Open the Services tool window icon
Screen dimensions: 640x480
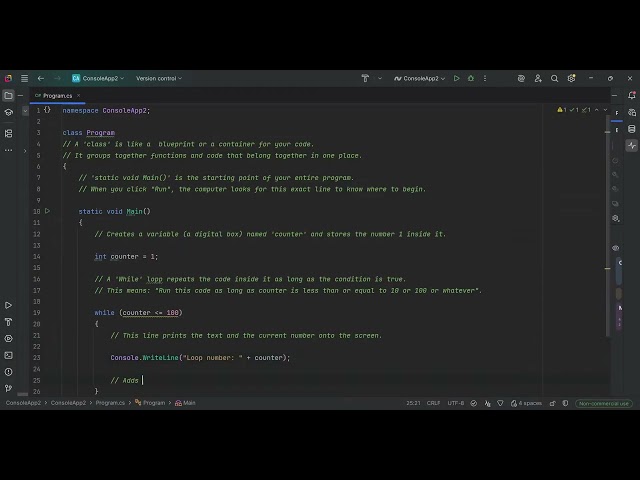8,339
